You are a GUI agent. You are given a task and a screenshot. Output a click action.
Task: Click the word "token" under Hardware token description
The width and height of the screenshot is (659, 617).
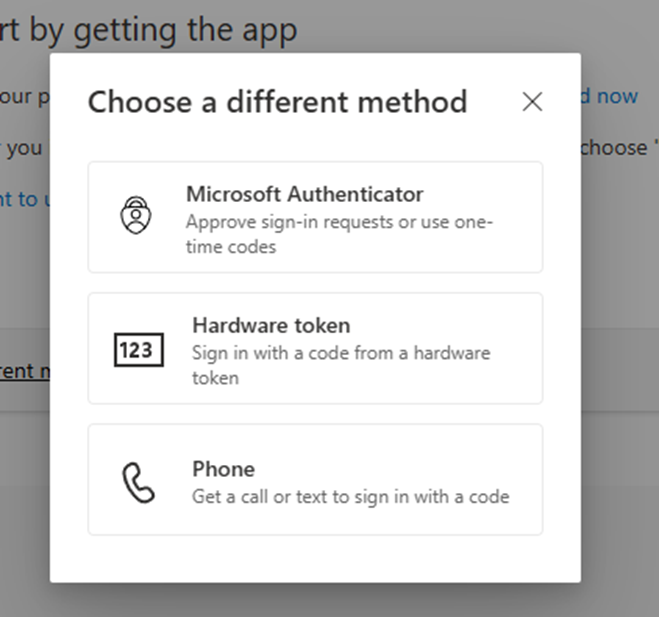point(215,379)
